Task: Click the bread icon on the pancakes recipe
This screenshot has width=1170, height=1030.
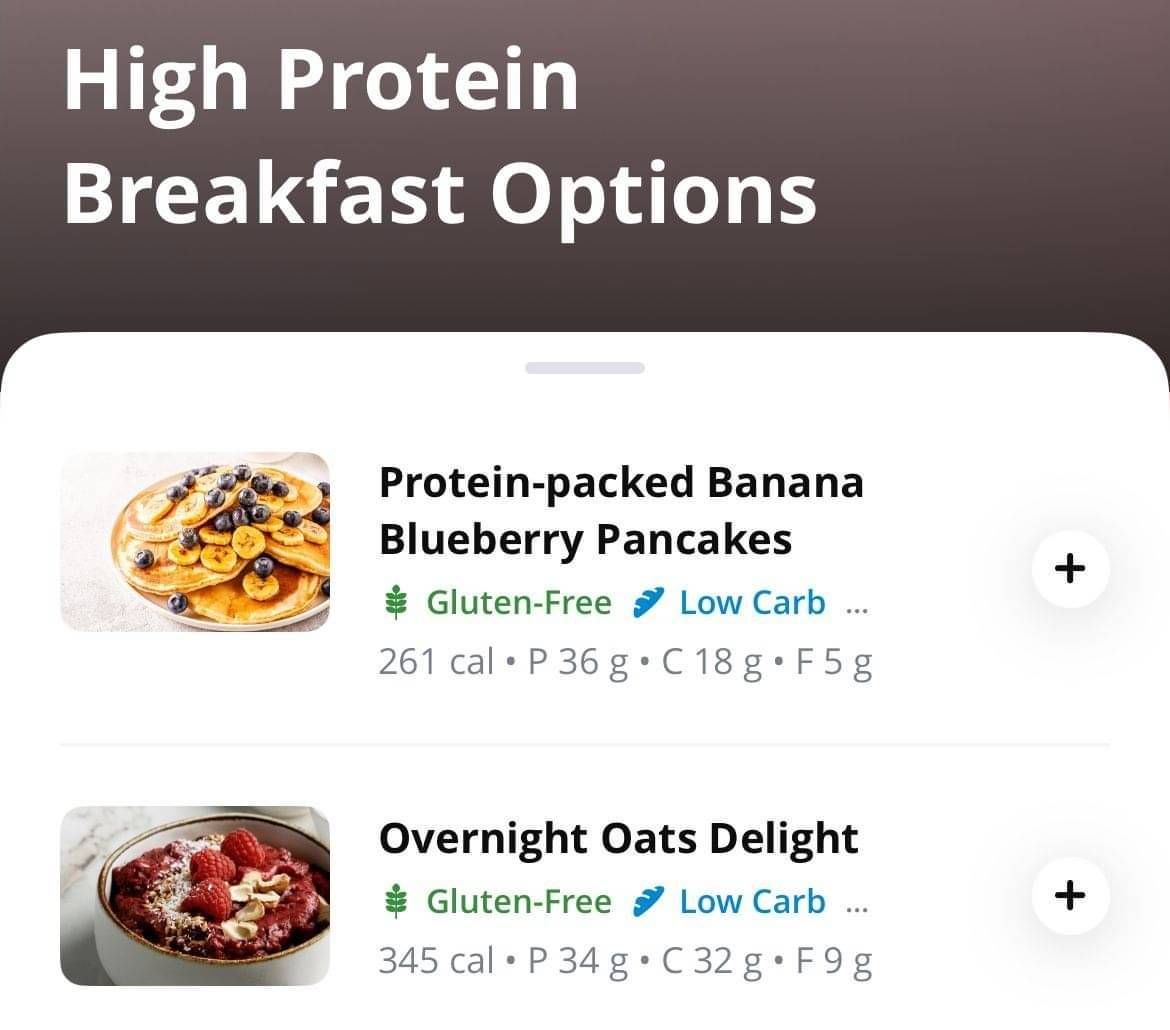Action: (648, 603)
